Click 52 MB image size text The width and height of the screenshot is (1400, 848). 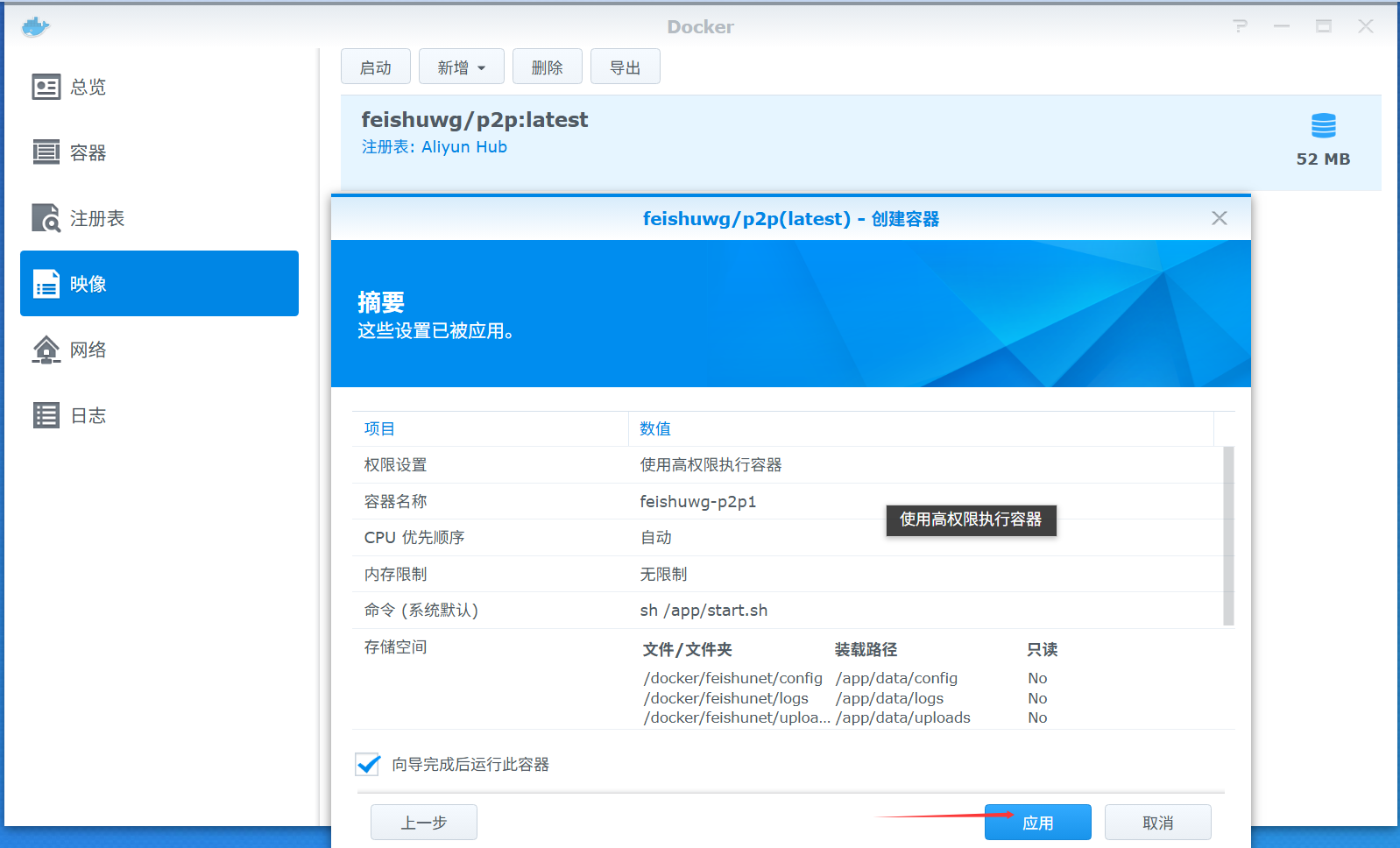(1323, 159)
